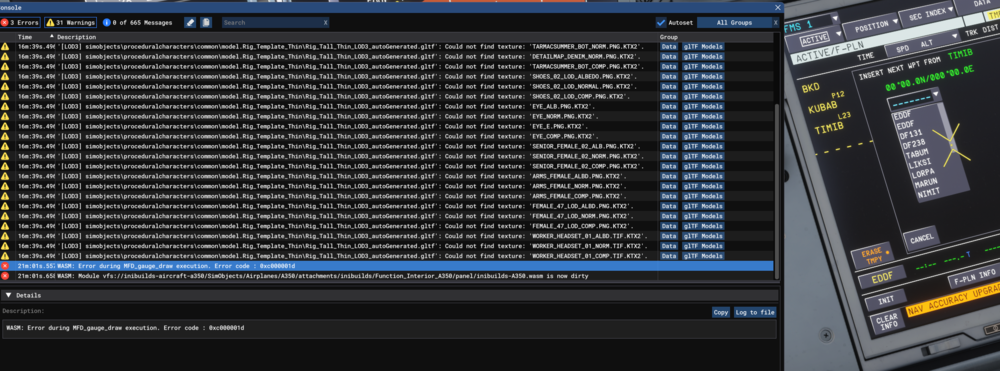Select warning row for DETAILMAP_DENIM_NORM.PNG.KTX2
The width and height of the screenshot is (1000, 371).
pos(386,57)
